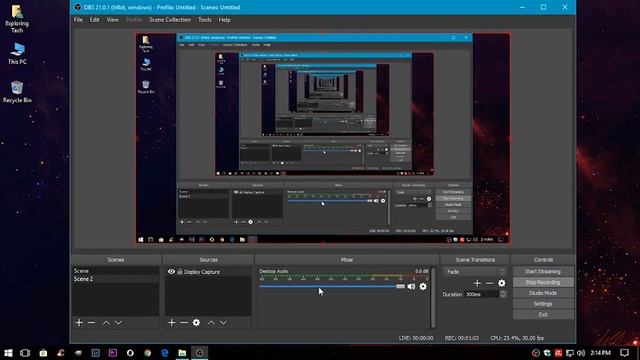Move the selected scene down in the Scenes list

point(118,323)
